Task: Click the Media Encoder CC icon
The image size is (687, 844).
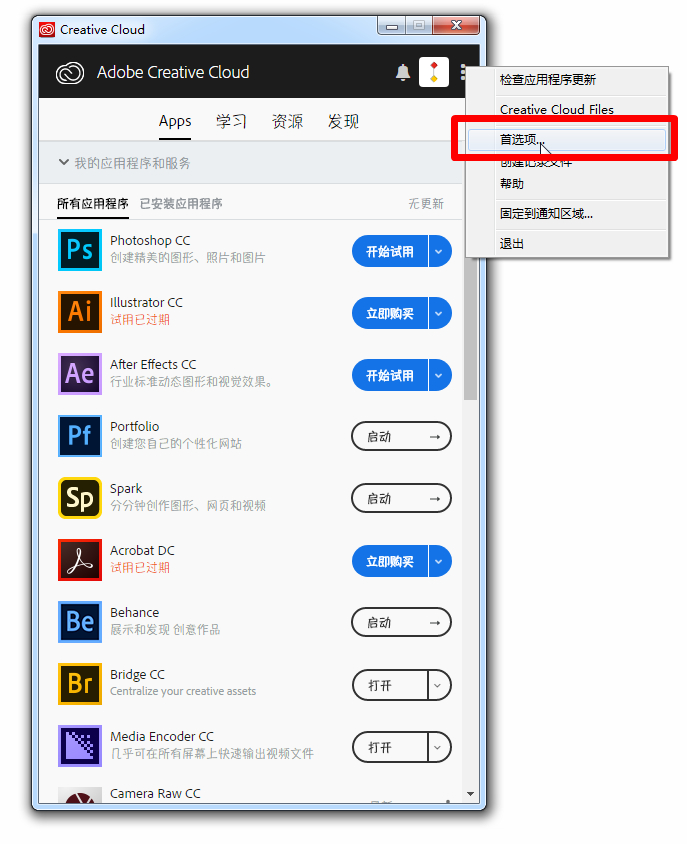Action: [80, 745]
